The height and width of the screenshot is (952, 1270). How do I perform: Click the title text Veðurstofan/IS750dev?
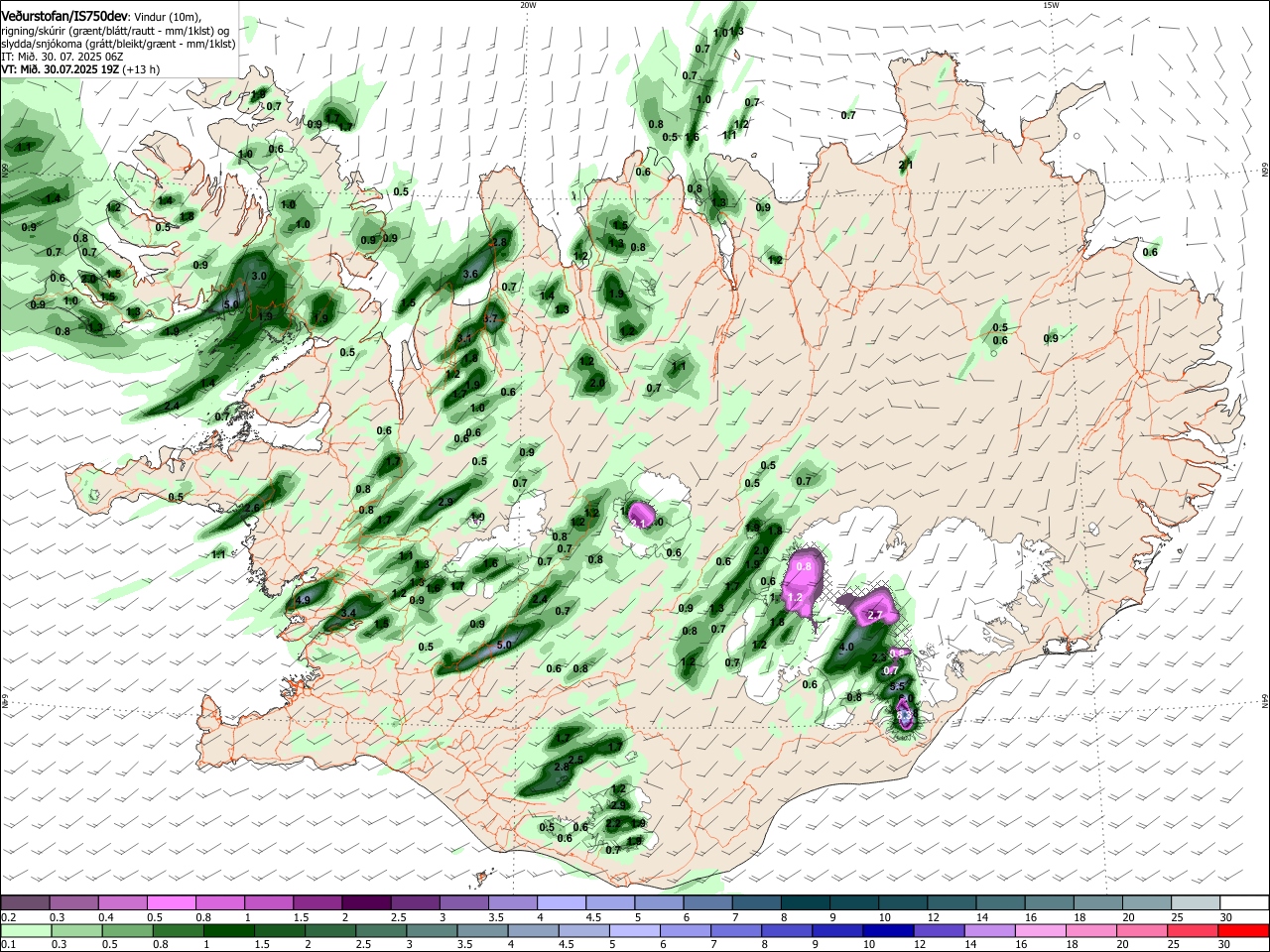coord(64,17)
